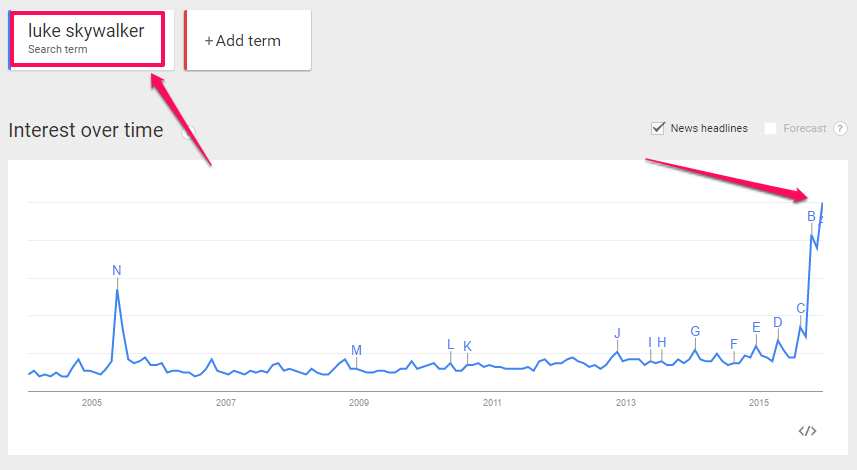Screen dimensions: 857x470
Task: Open the embed code icon
Action: (807, 431)
